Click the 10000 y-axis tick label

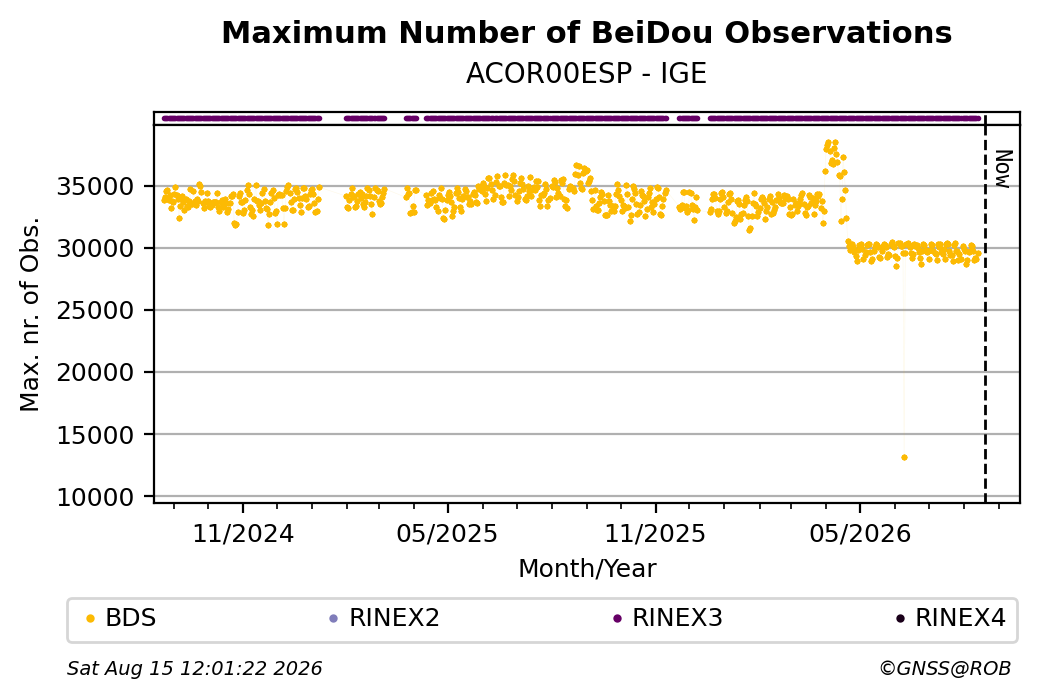(x=95, y=497)
